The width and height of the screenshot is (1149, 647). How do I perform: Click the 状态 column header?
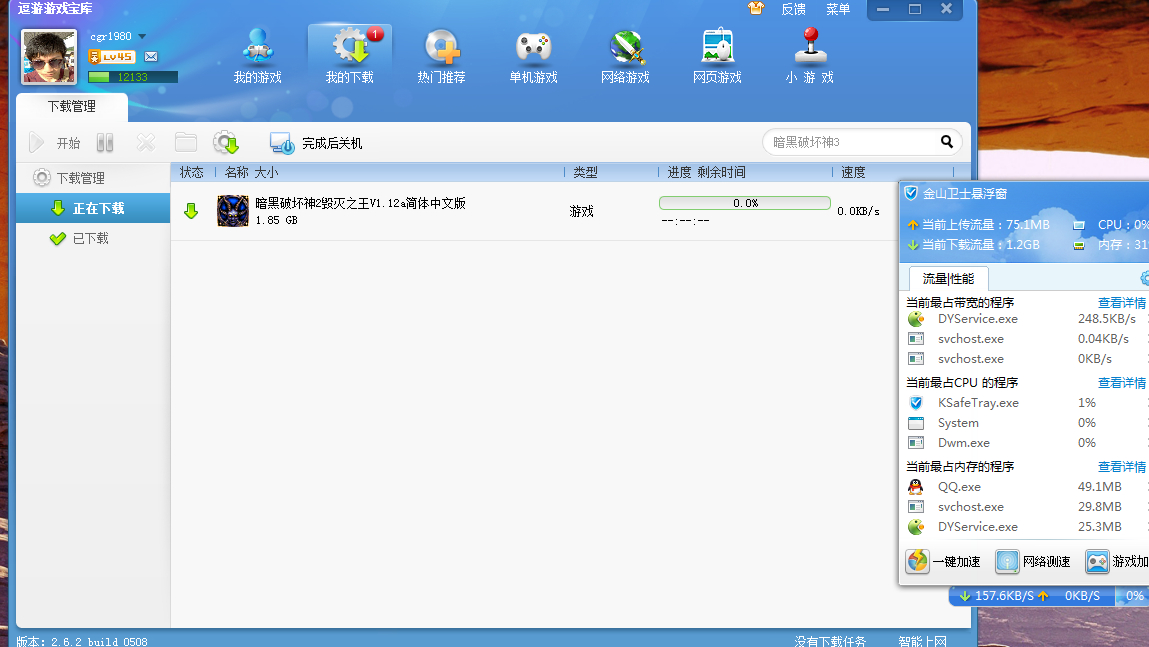[192, 172]
